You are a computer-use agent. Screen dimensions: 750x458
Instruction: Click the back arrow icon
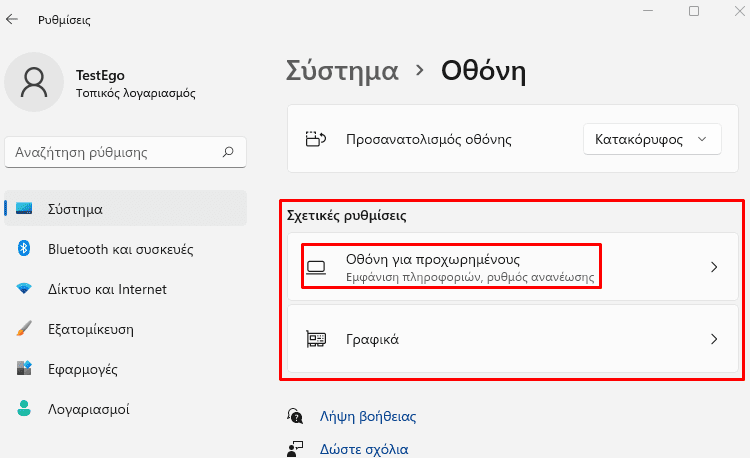tap(13, 19)
